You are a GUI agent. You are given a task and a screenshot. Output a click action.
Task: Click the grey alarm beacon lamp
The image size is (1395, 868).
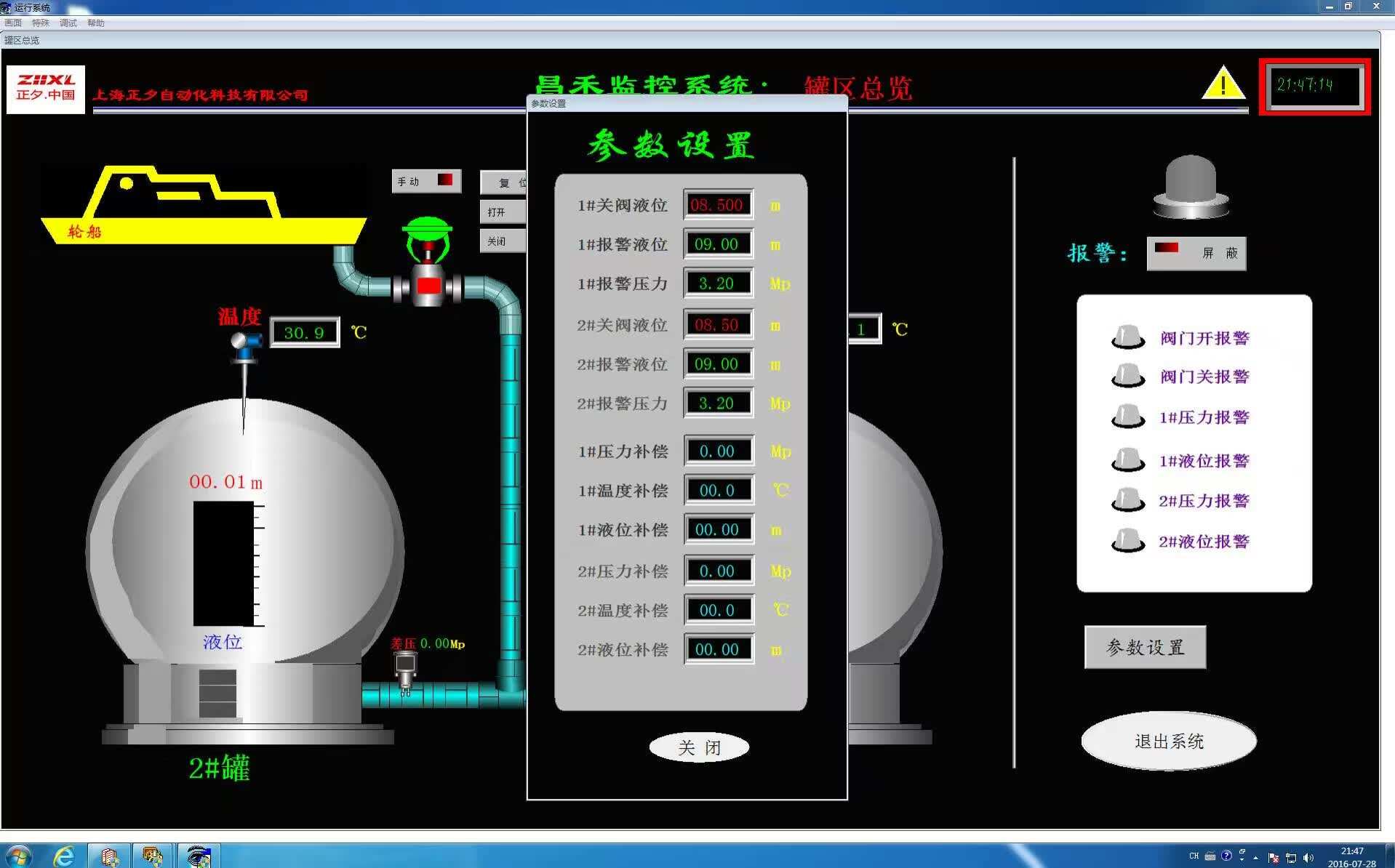(x=1191, y=187)
